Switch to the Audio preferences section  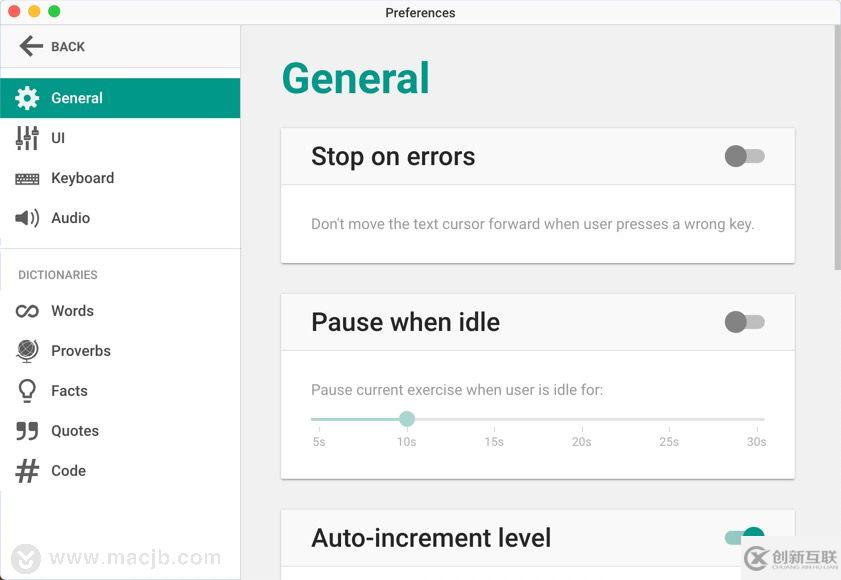coord(70,218)
